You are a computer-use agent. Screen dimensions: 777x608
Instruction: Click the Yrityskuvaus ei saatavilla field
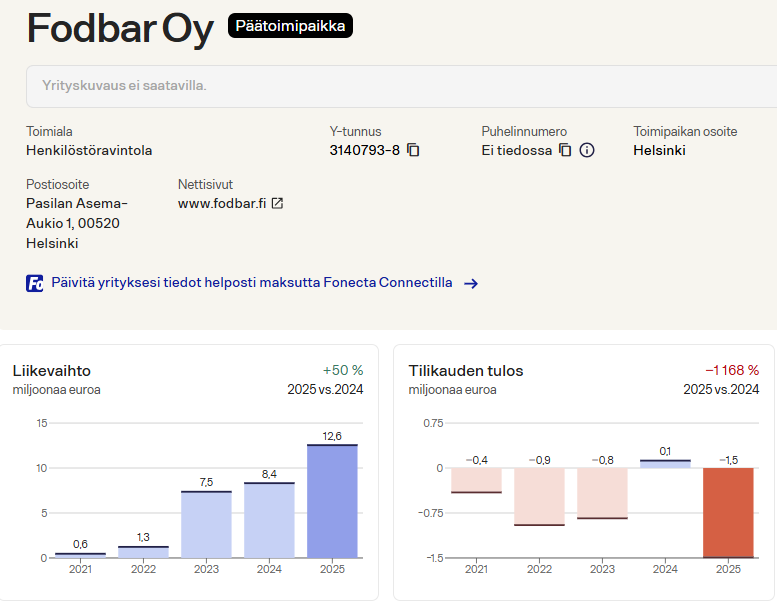401,86
